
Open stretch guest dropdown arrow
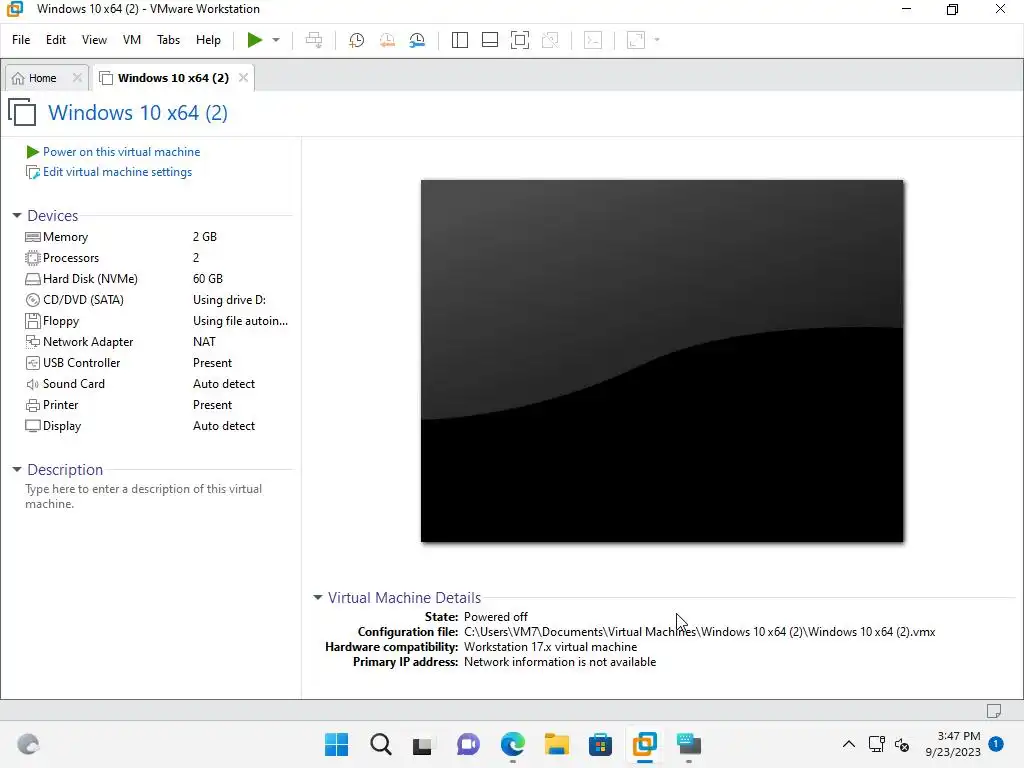pos(657,40)
